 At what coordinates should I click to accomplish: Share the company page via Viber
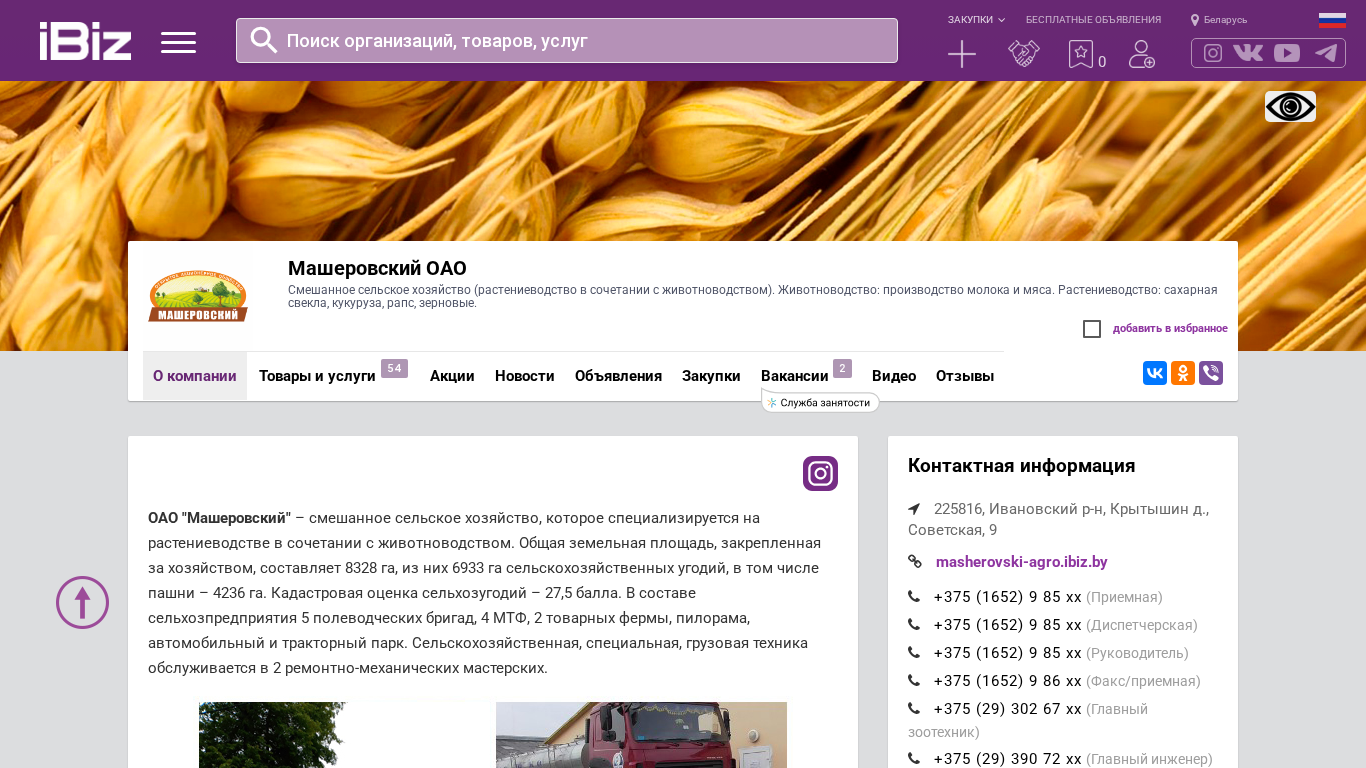1211,373
